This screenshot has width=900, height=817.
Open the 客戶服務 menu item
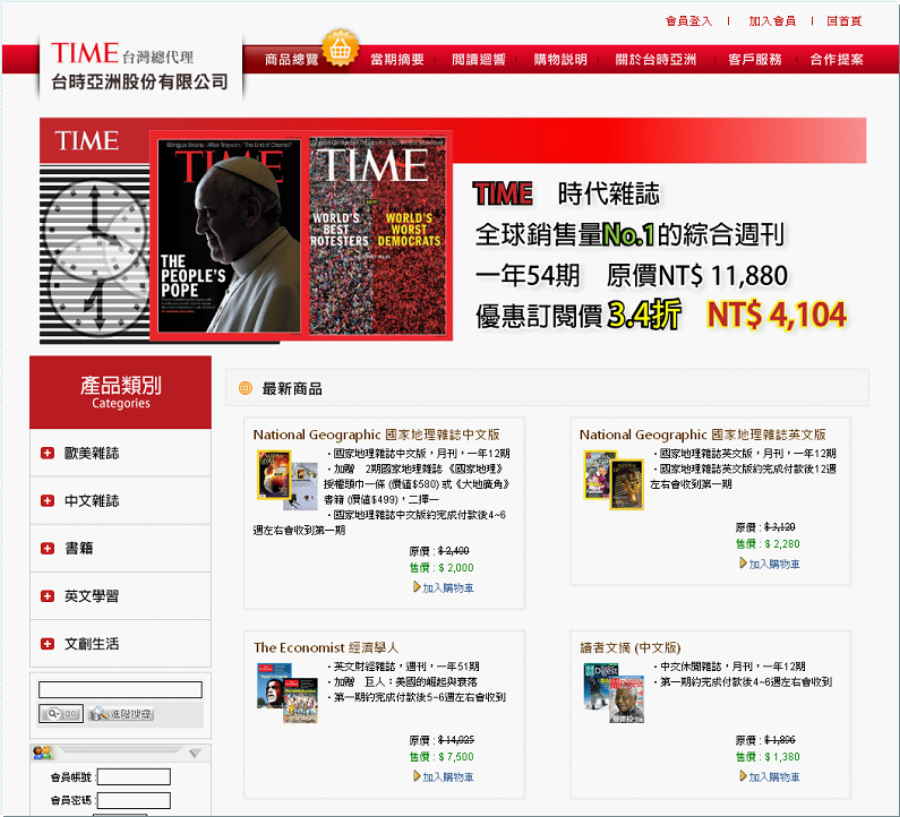point(754,60)
